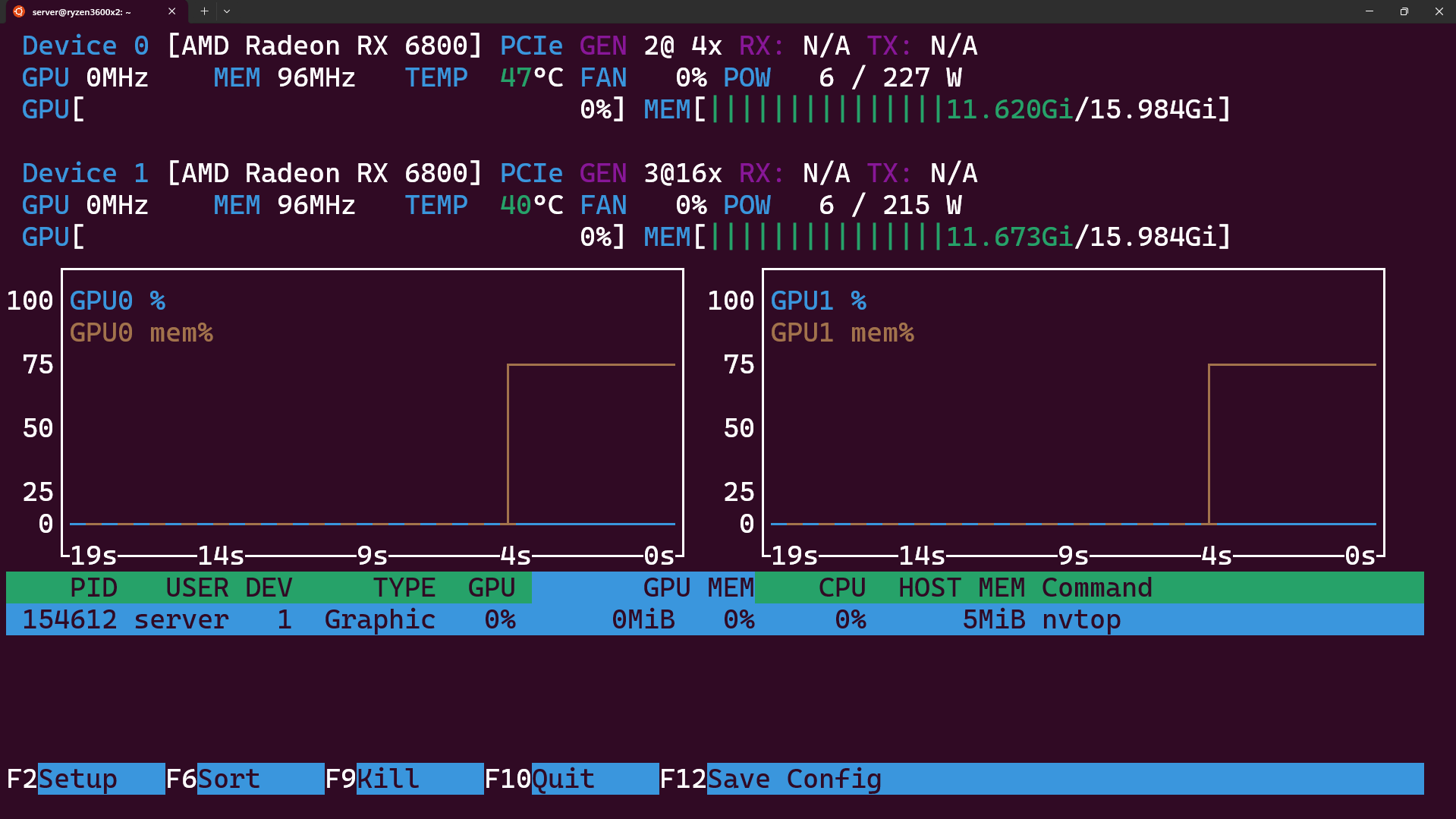The image size is (1456, 819).
Task: Close the server@ryzen3600x2 tab
Action: (172, 11)
